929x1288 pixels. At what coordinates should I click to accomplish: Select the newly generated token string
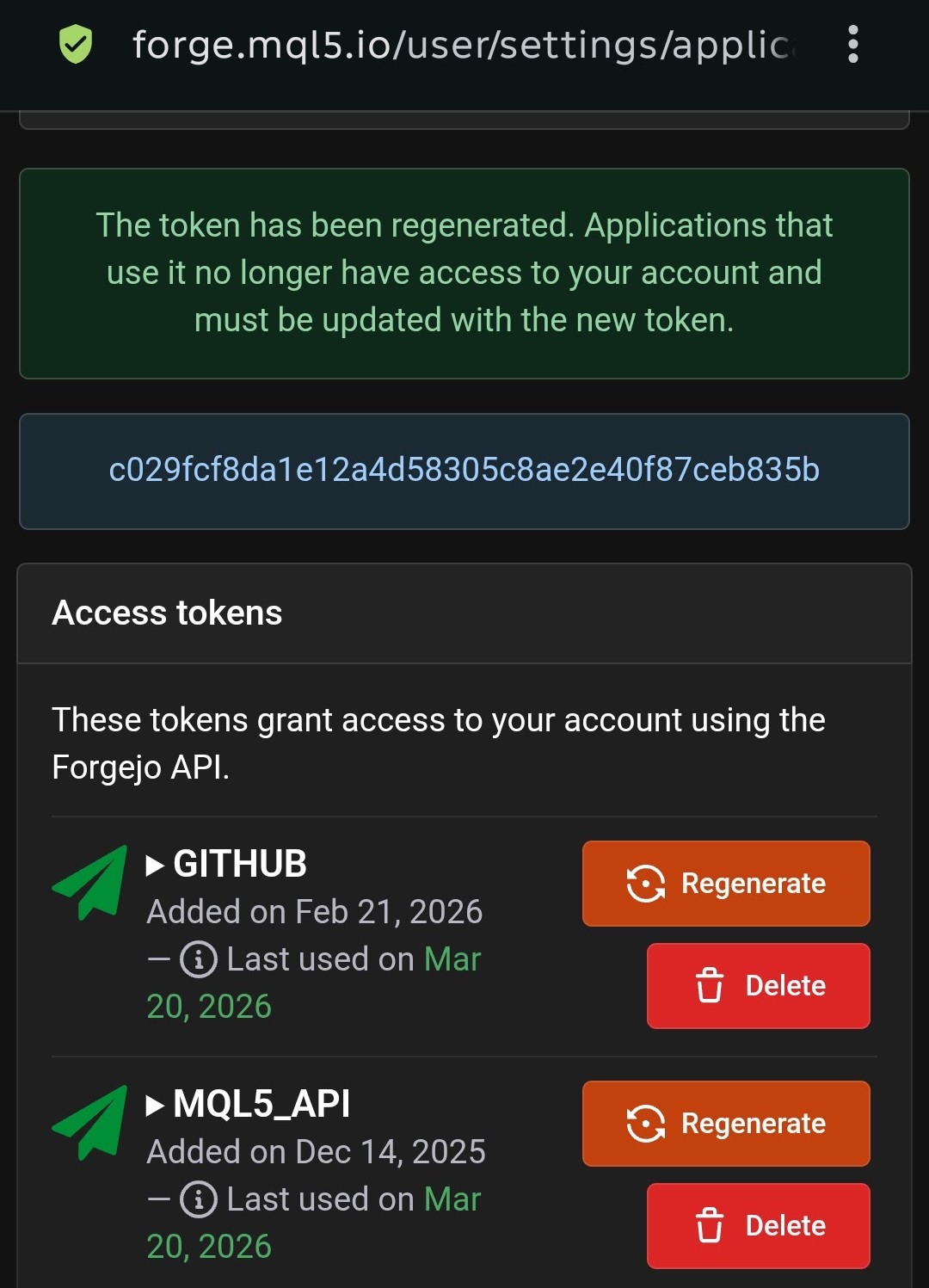coord(464,470)
